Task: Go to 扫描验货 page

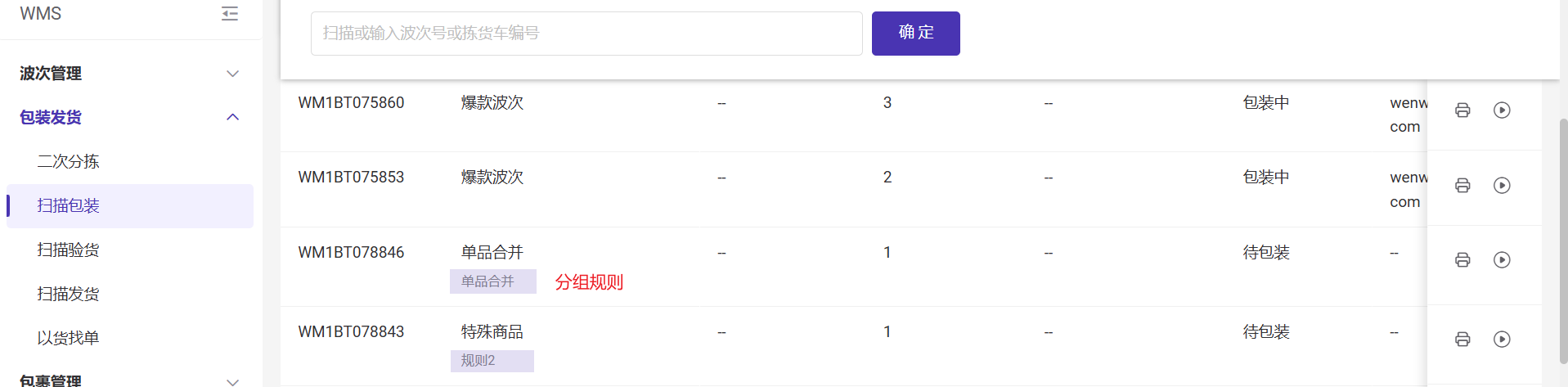Action: 68,250
